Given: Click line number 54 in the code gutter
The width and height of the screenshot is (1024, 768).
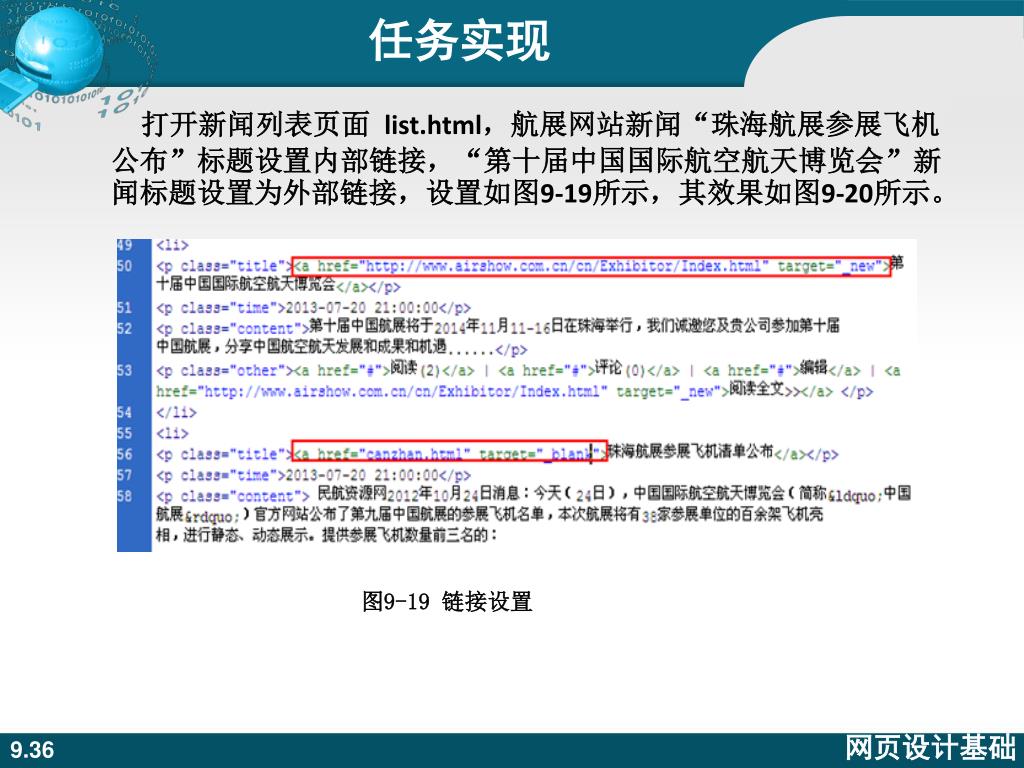Looking at the screenshot, I should click(x=125, y=412).
